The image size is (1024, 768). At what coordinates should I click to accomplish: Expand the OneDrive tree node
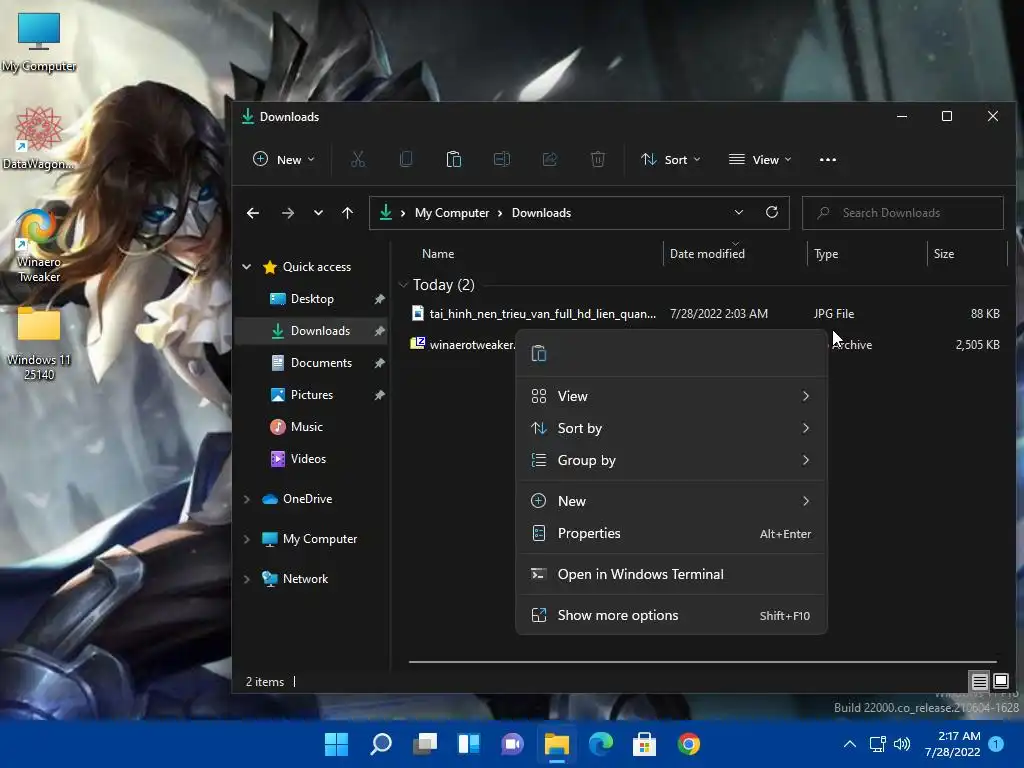(247, 499)
